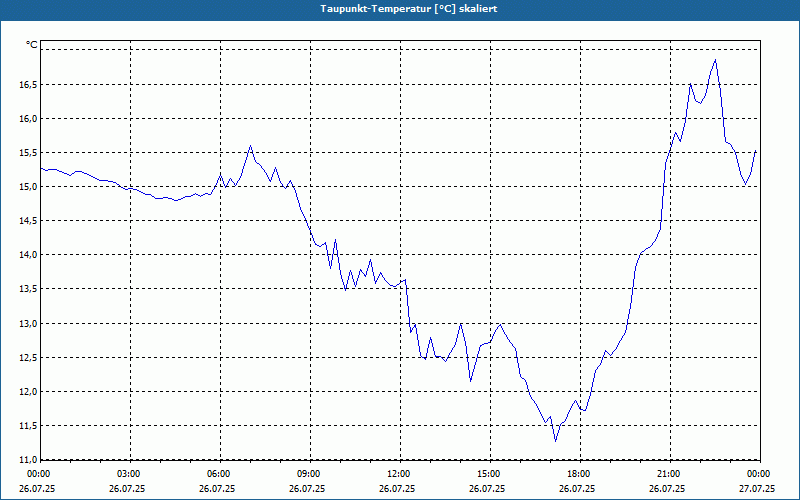Select the 15,0 y-axis label
Screen dimensions: 800x500
29,187
